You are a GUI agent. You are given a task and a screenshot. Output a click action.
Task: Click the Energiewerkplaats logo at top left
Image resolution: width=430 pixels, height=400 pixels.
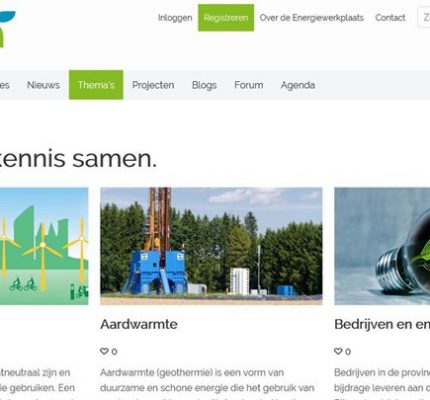[7, 29]
